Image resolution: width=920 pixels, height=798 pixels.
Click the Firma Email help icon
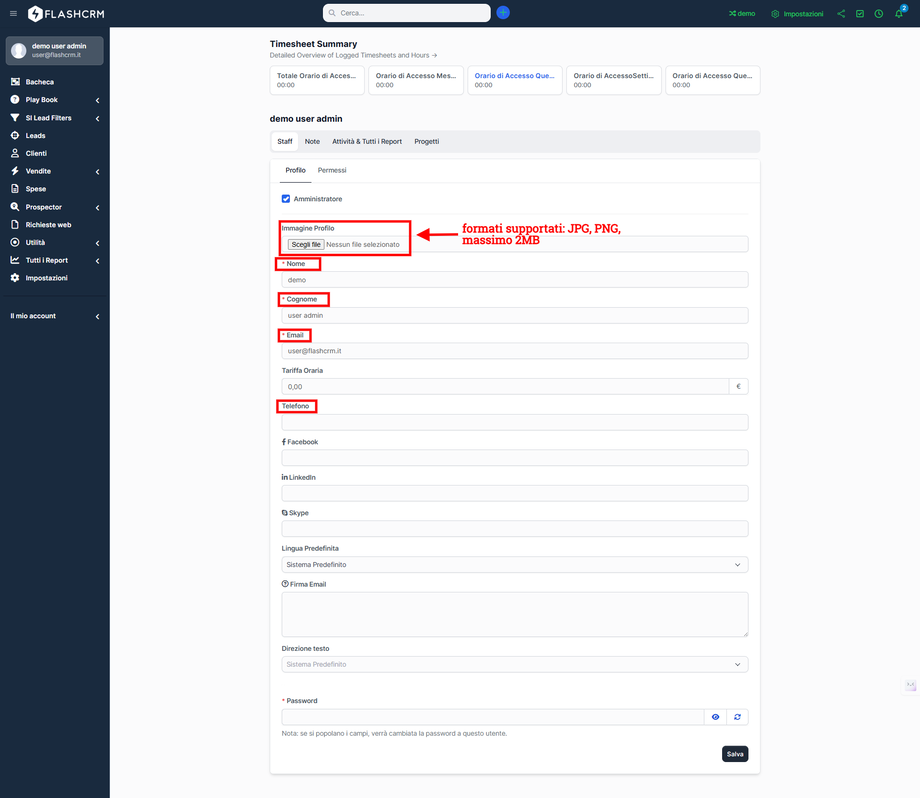285,584
